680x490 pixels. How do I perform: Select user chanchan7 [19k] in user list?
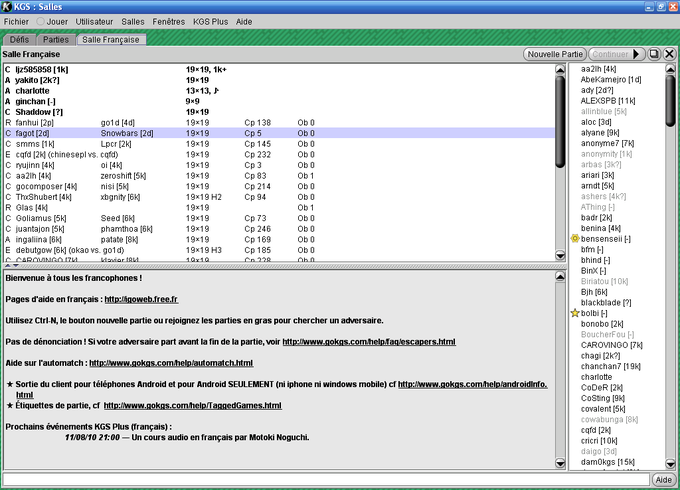coord(611,366)
